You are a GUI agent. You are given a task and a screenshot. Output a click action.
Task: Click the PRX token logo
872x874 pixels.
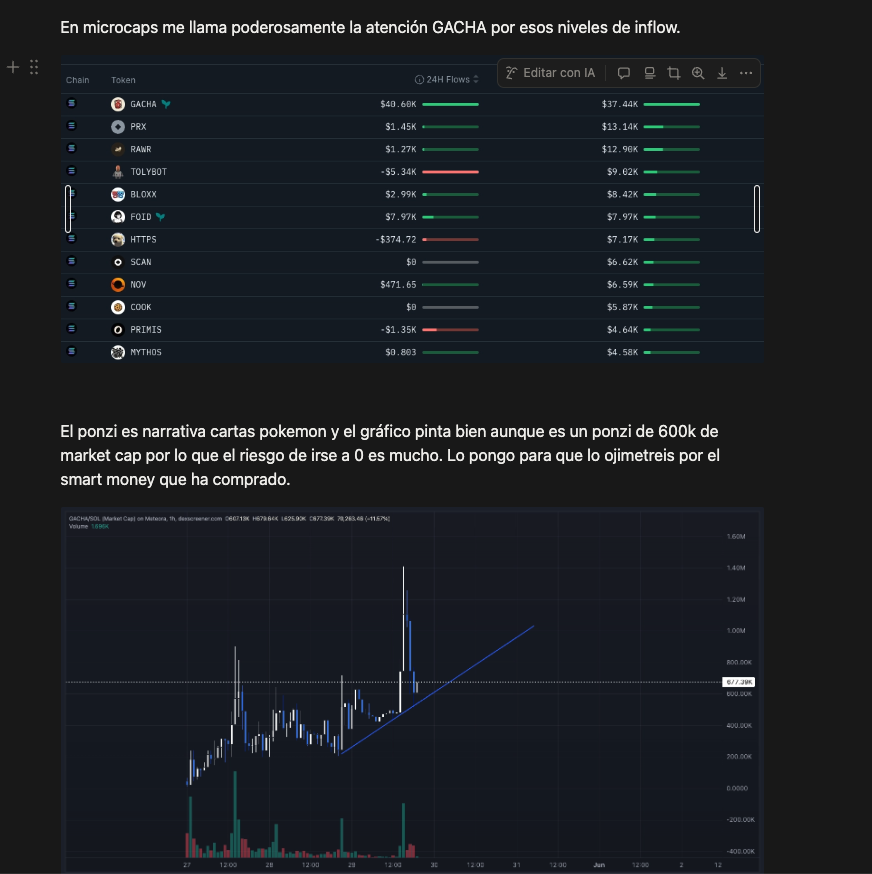point(118,127)
